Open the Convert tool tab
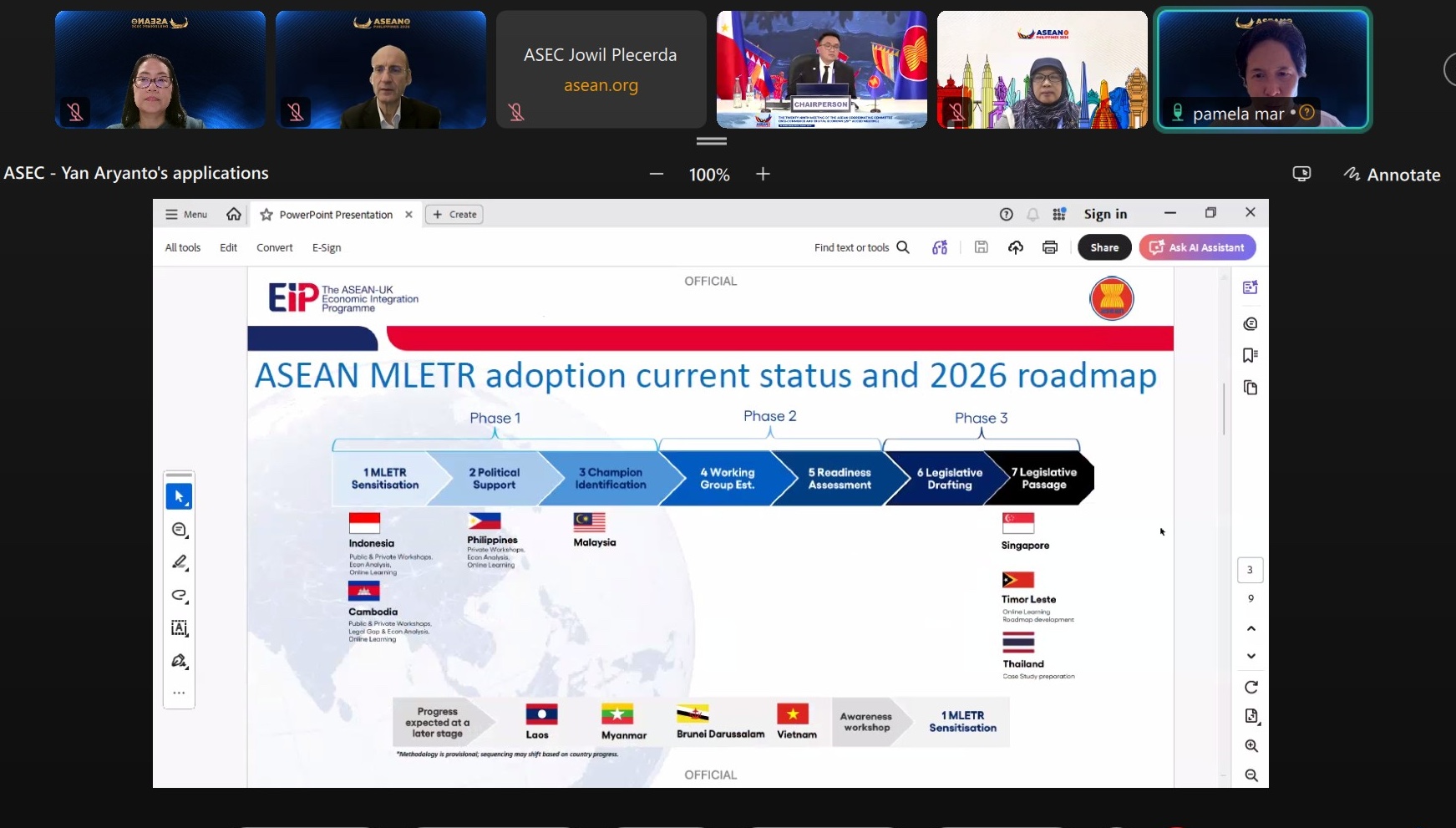Image resolution: width=1456 pixels, height=828 pixels. pos(275,247)
